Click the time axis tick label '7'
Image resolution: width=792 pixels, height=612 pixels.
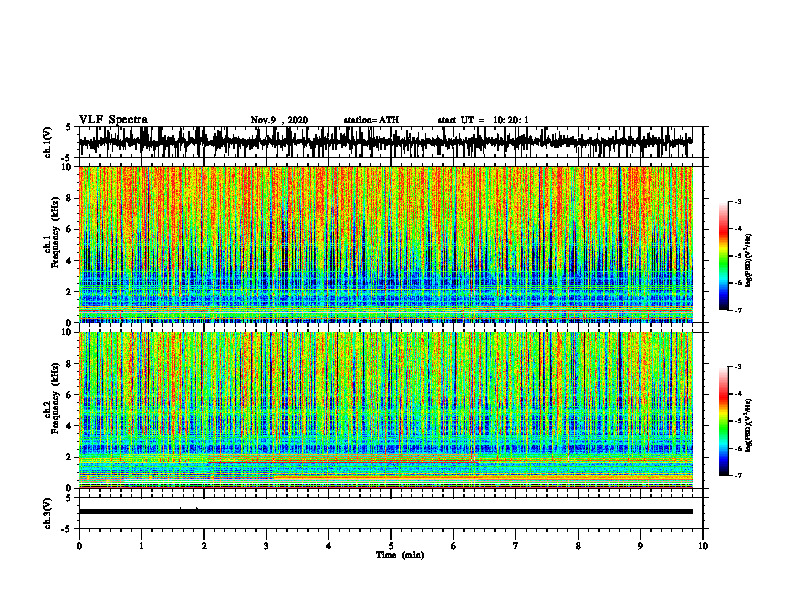pos(516,546)
